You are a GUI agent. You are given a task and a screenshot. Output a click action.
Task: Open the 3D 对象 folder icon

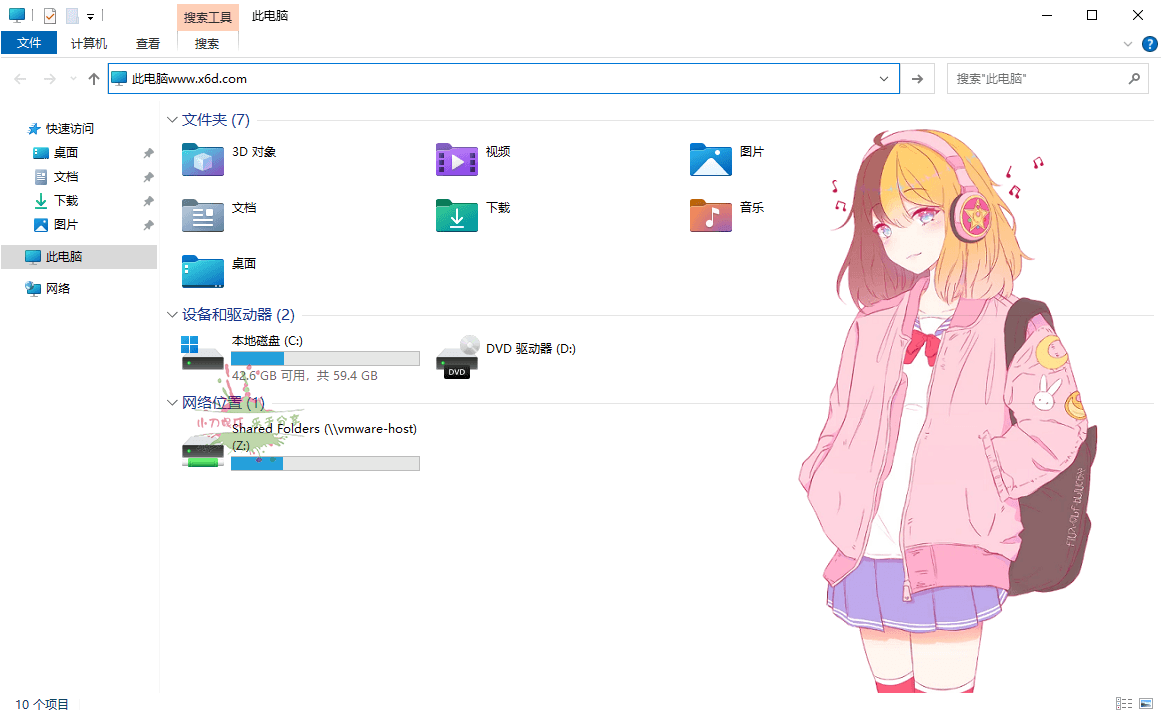tap(203, 159)
